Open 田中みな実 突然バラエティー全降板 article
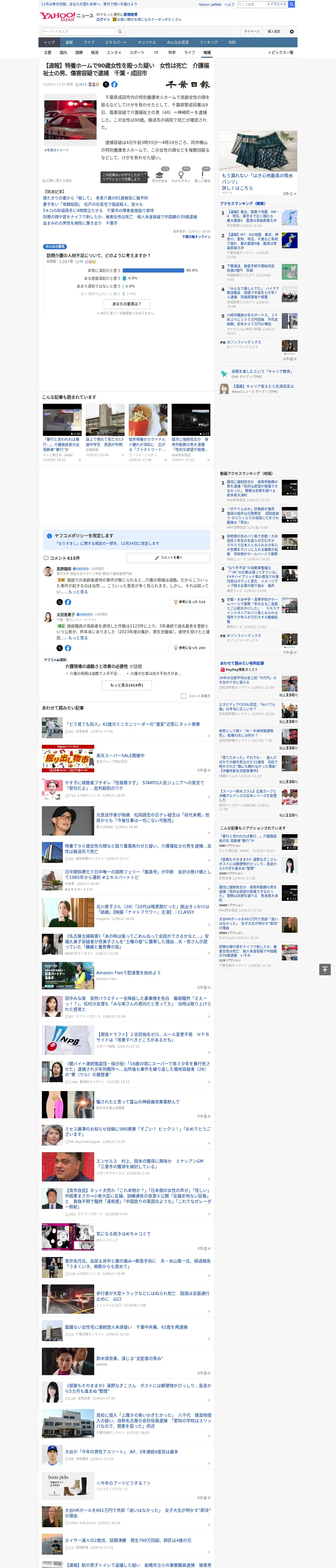The image size is (336, 1568). pos(138,1003)
